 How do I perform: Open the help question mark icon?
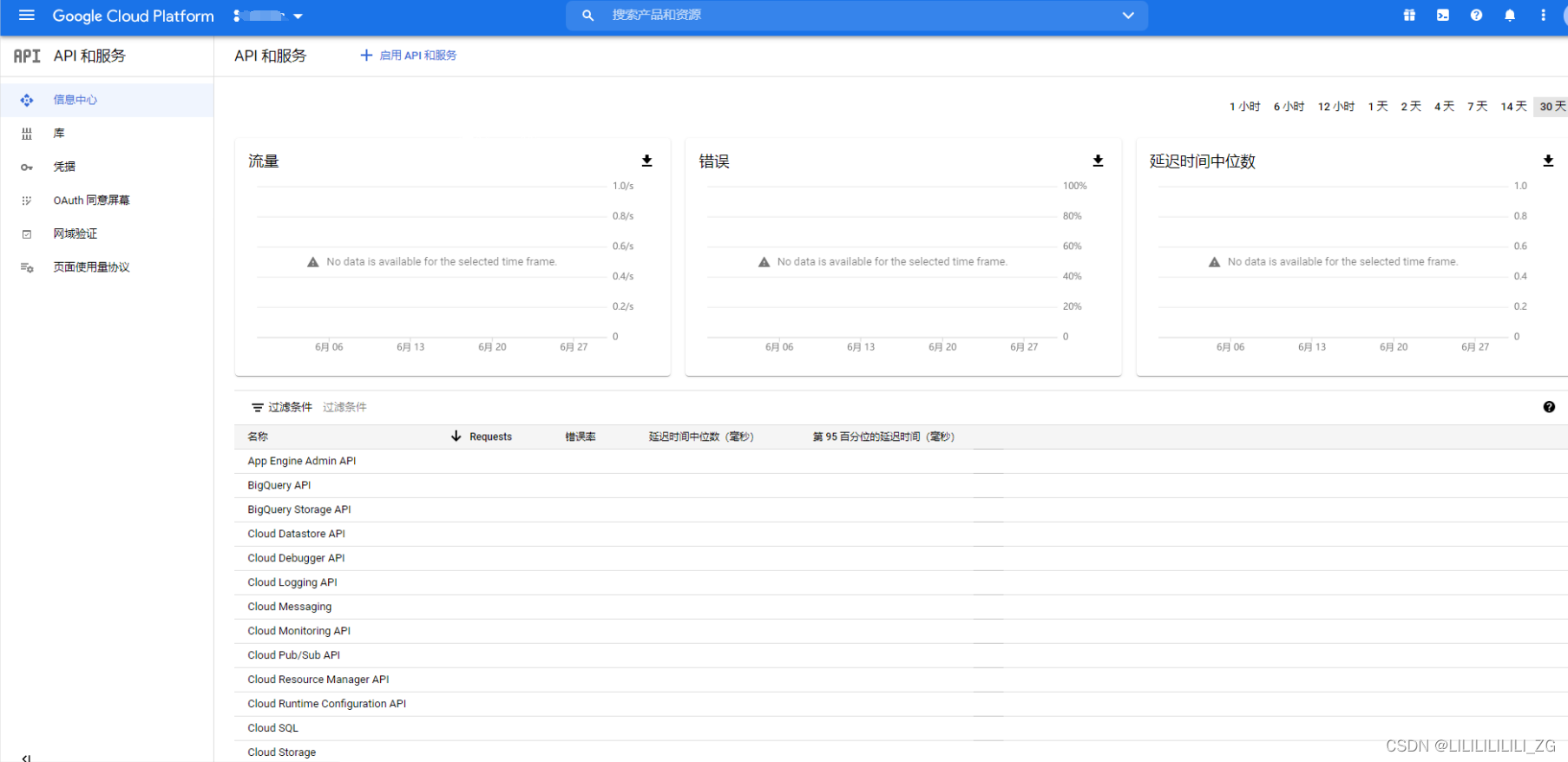point(1476,16)
